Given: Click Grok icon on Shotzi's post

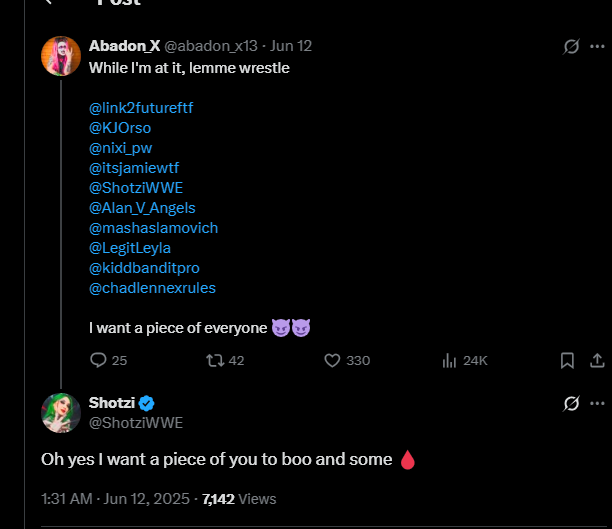Looking at the screenshot, I should click(572, 403).
